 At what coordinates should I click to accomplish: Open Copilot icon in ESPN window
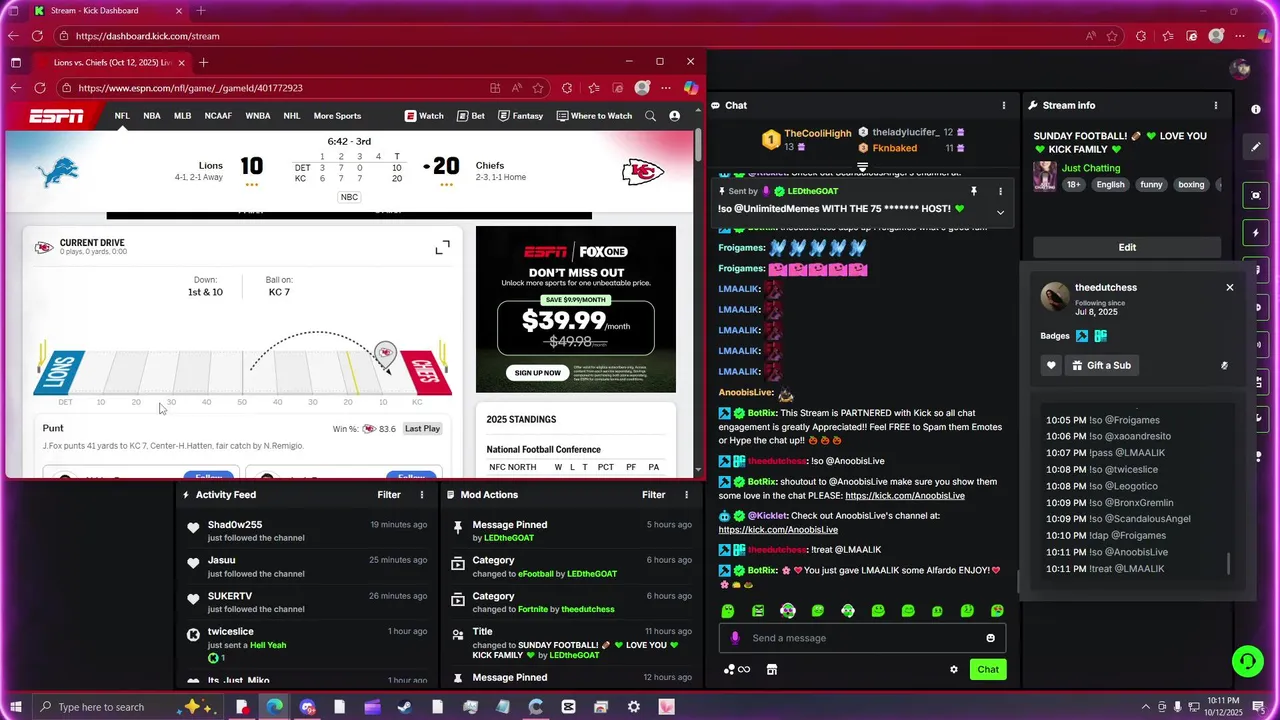coord(690,88)
